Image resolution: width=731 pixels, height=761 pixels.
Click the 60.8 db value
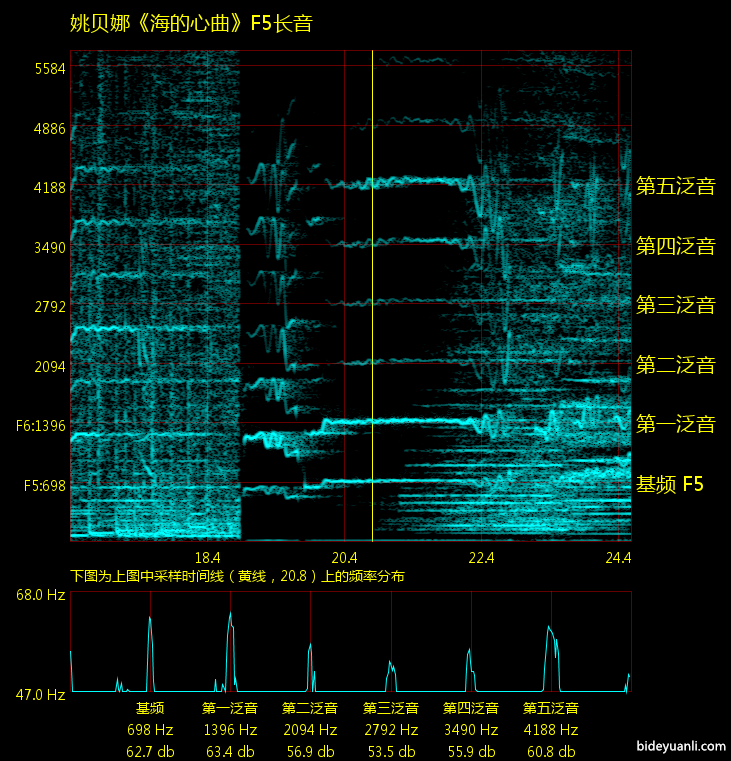(551, 751)
